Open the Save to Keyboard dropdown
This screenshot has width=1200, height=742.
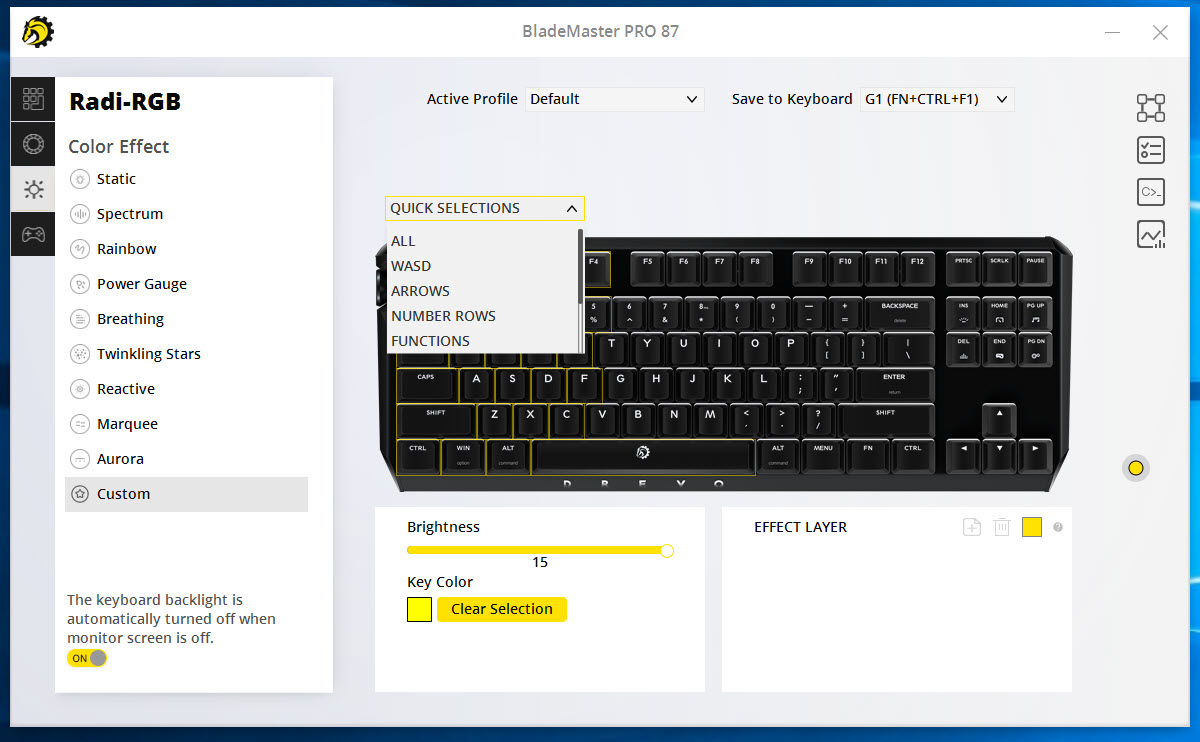point(937,99)
